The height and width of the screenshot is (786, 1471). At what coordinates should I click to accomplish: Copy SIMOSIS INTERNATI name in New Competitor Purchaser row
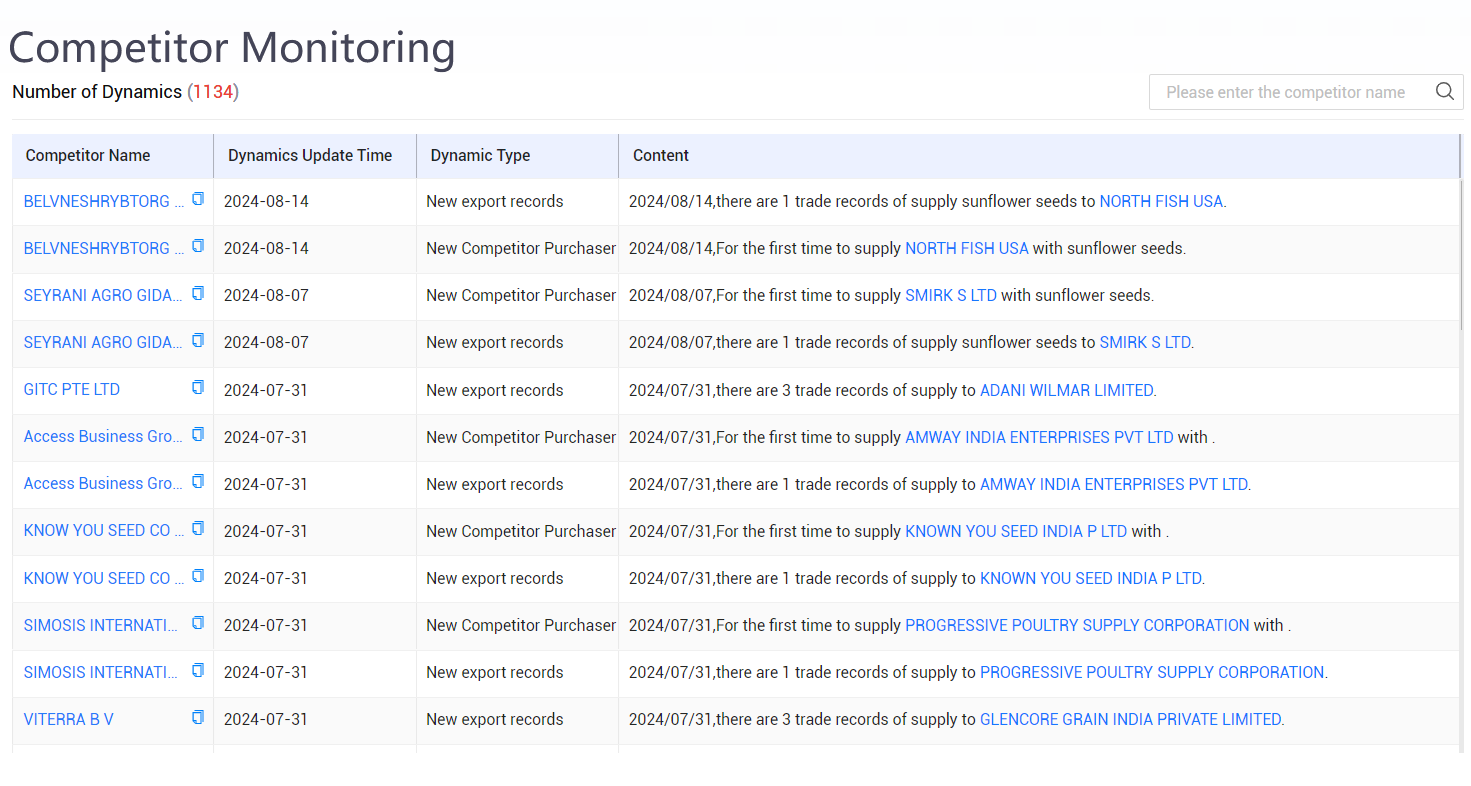click(198, 623)
